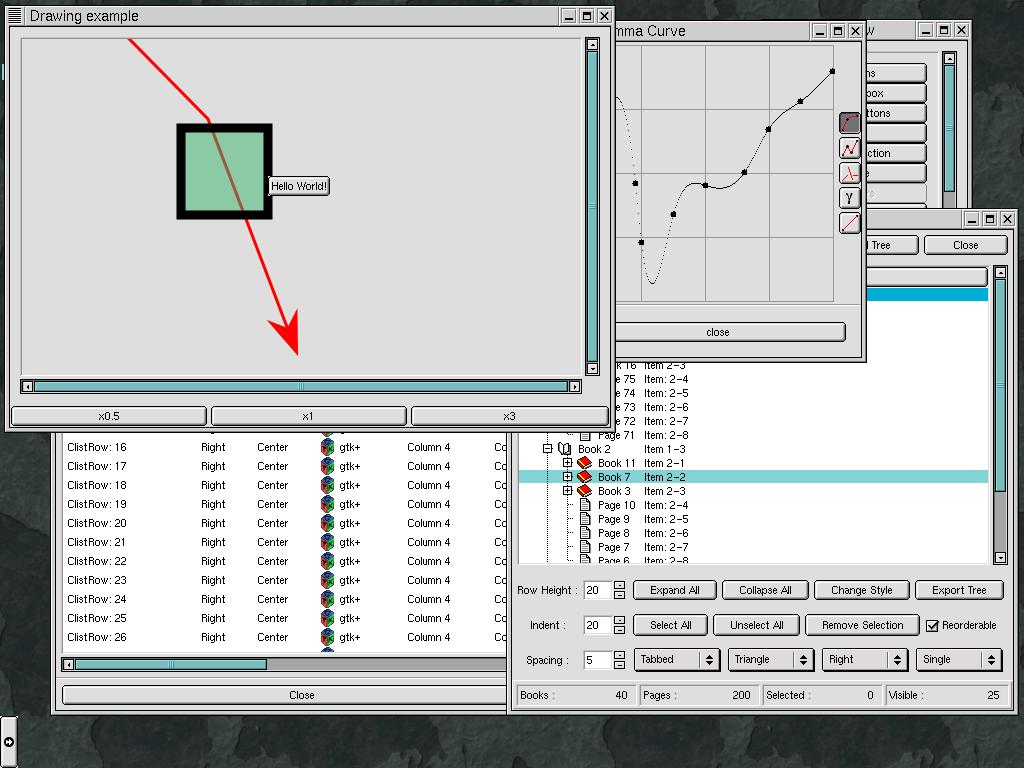Click the Remove Selection button
This screenshot has height=768, width=1024.
862,625
